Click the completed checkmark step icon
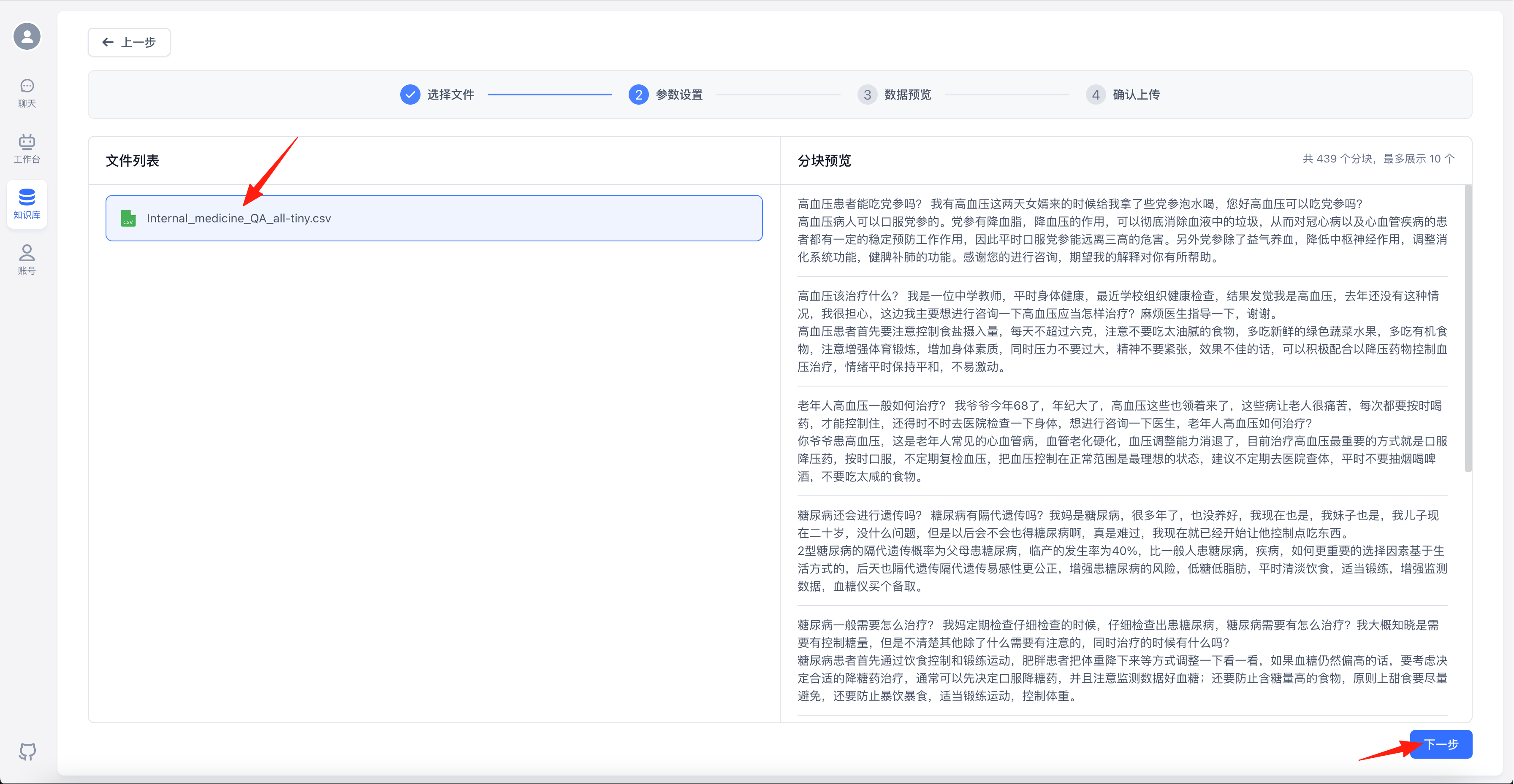 [x=410, y=95]
